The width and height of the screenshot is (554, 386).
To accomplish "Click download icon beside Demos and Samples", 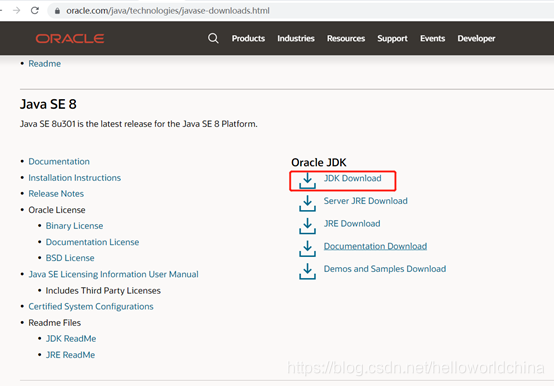I will (307, 271).
